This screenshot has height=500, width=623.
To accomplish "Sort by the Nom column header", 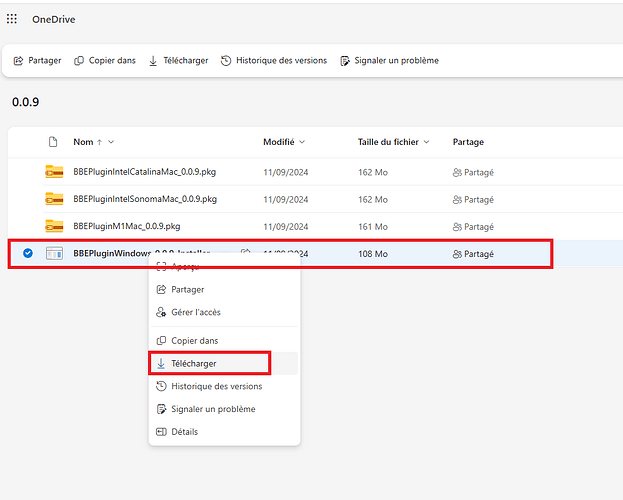I will [83, 142].
